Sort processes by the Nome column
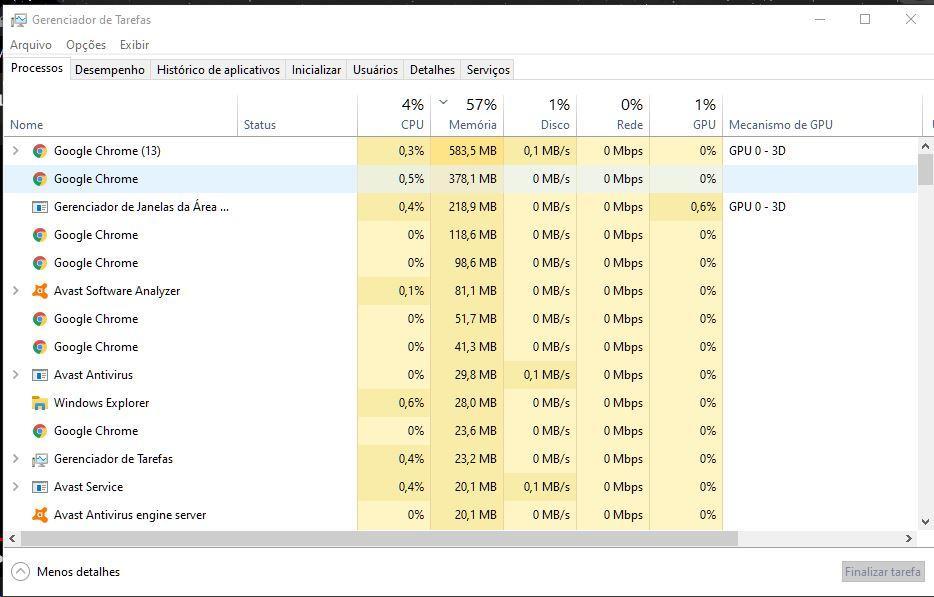 tap(121, 116)
